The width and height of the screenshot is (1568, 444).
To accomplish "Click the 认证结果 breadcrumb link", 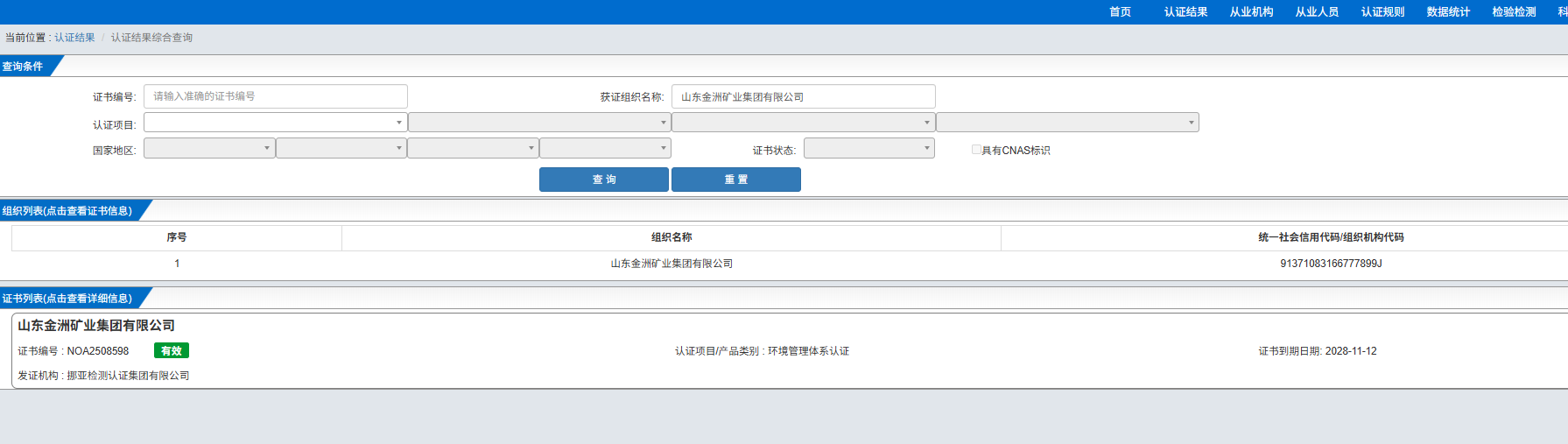I will [x=74, y=38].
